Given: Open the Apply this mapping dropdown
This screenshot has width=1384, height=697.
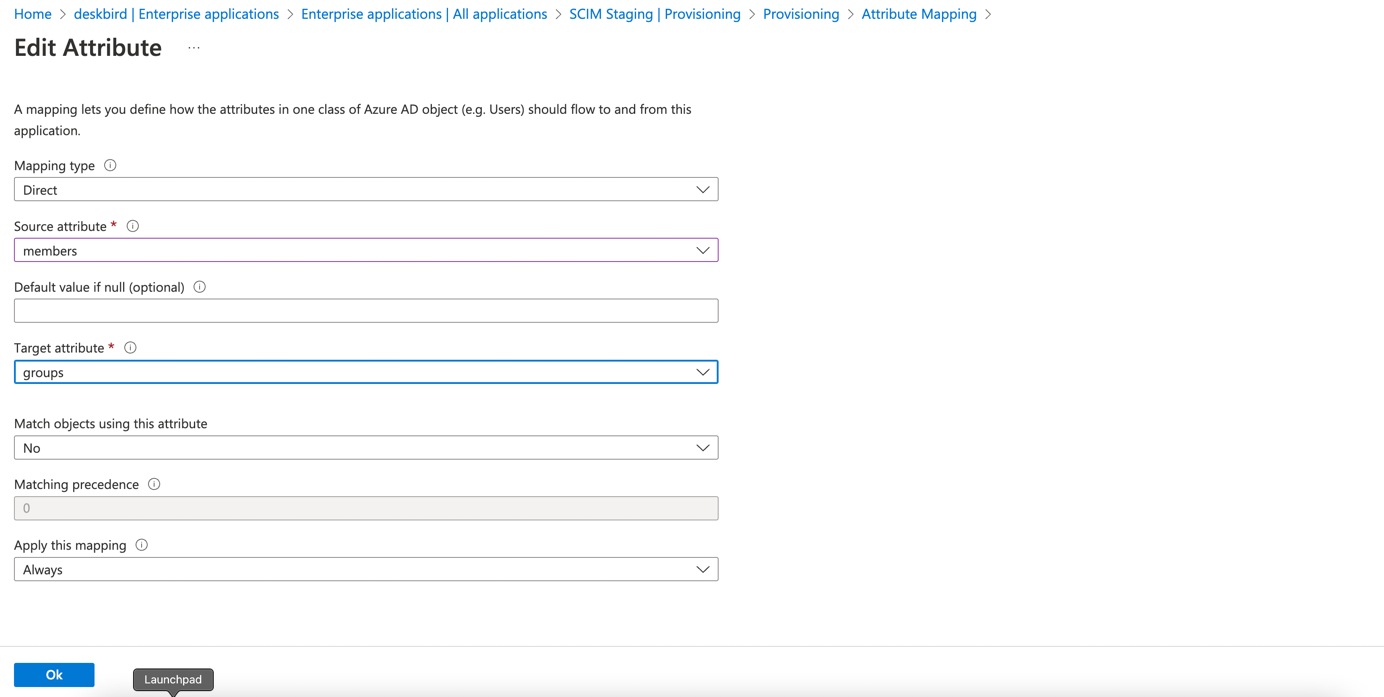Looking at the screenshot, I should 366,570.
